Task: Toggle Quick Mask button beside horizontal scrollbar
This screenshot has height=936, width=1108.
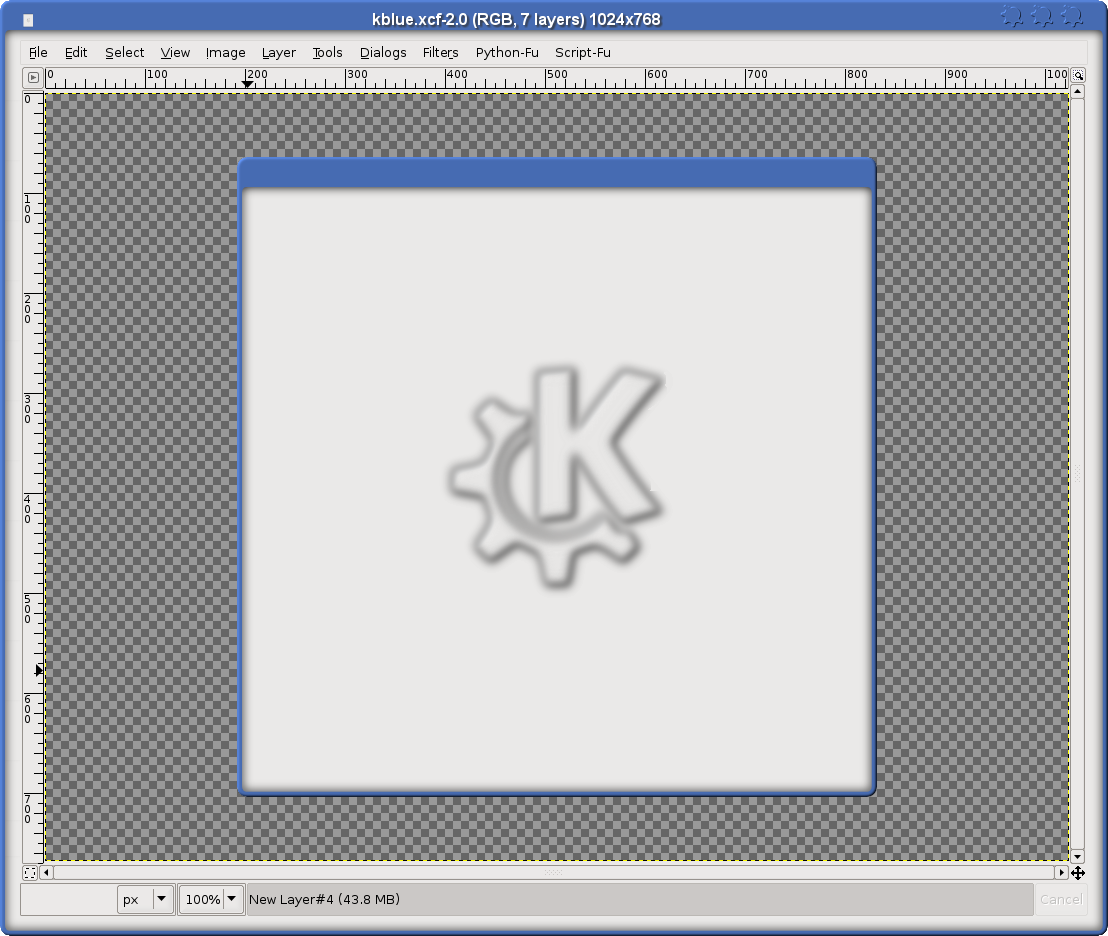Action: (30, 873)
